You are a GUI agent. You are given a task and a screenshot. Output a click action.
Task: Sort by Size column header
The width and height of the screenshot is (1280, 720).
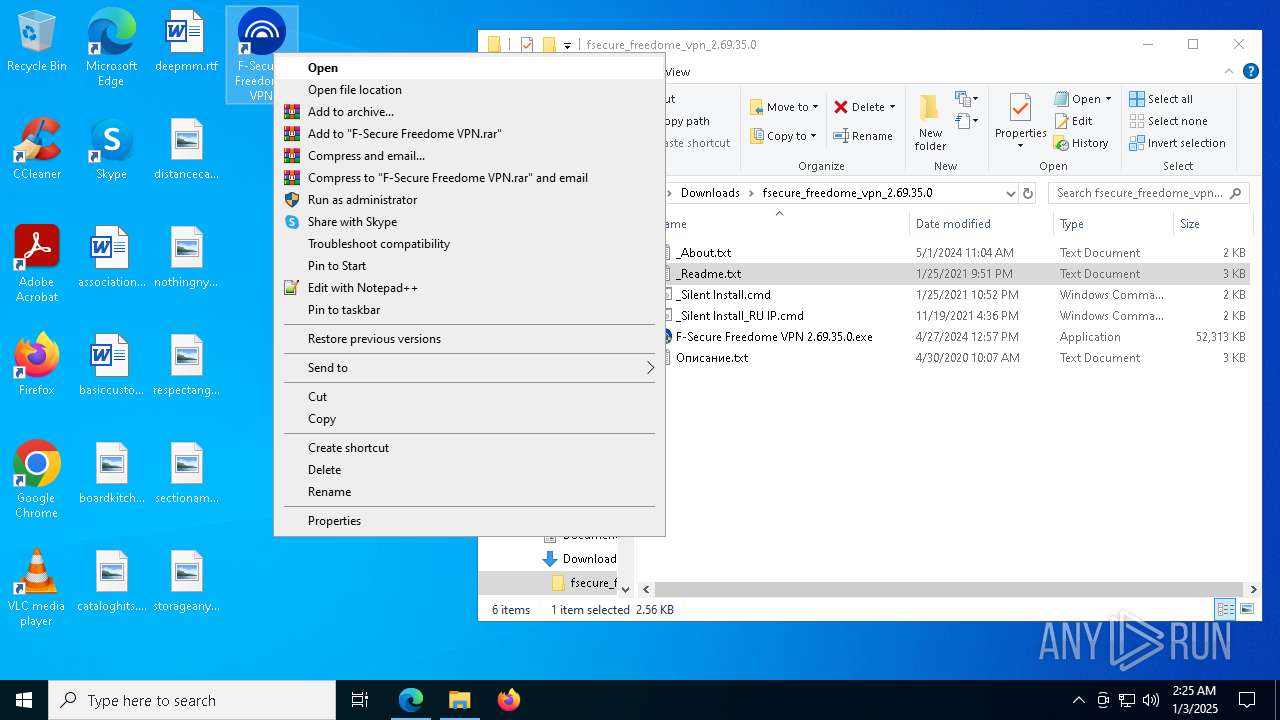point(1211,224)
